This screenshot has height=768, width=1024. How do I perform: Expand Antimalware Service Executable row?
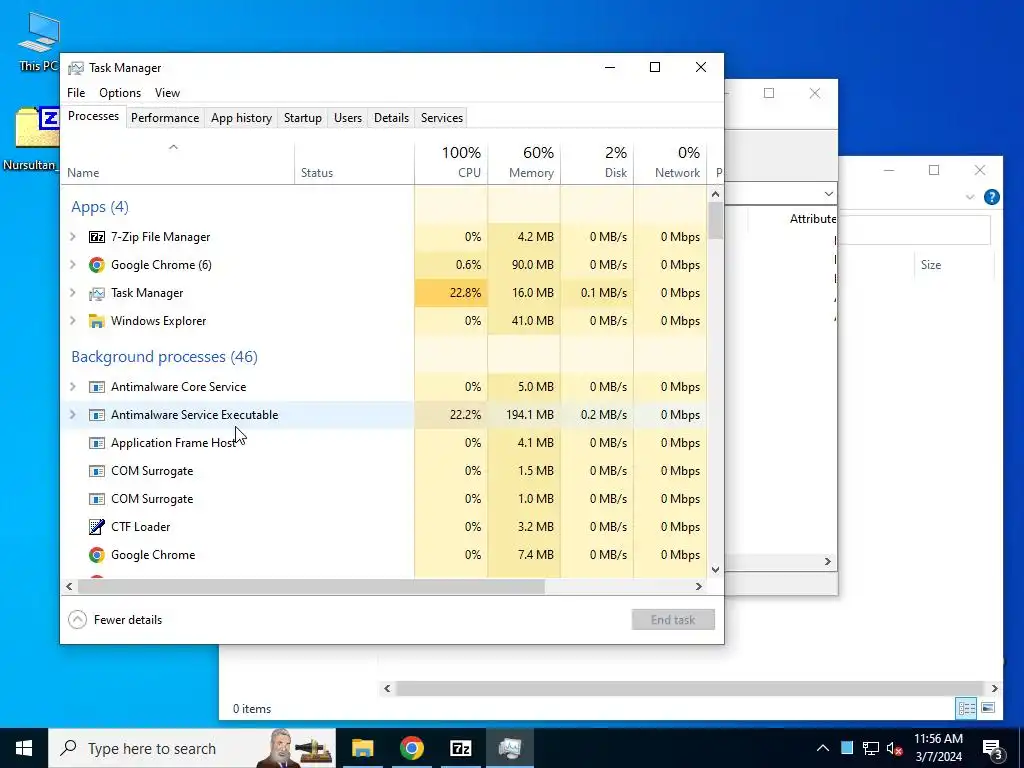pos(73,415)
